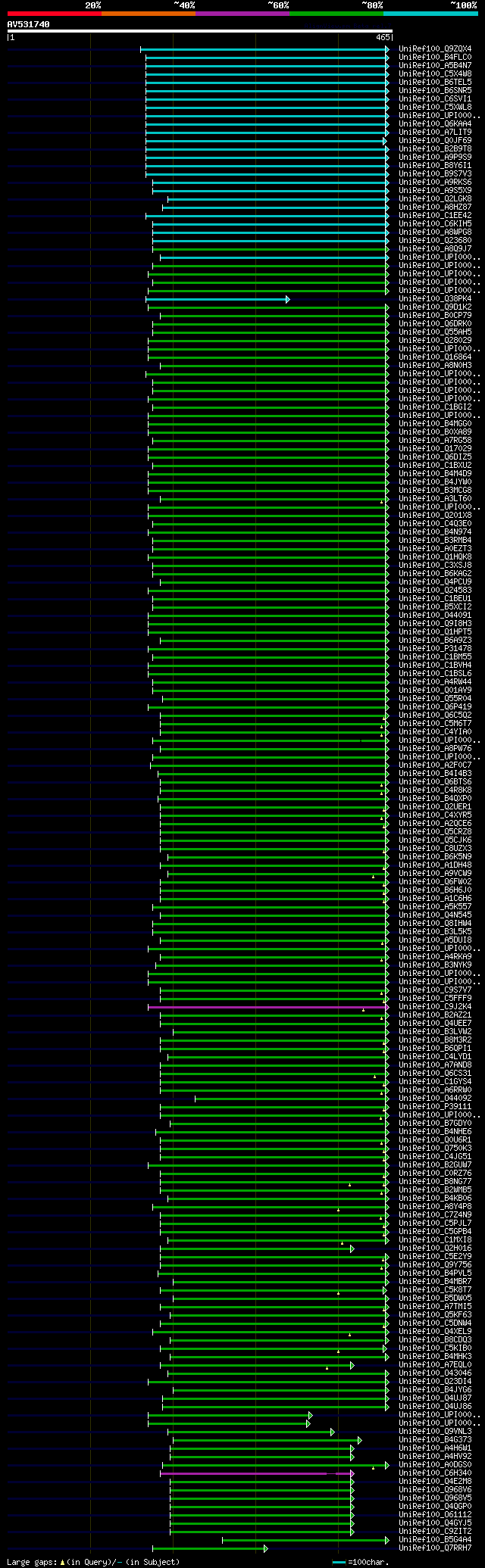Select the UniRef100_C1BGI2 label
Screen dimensions: 485x1568
[435, 407]
